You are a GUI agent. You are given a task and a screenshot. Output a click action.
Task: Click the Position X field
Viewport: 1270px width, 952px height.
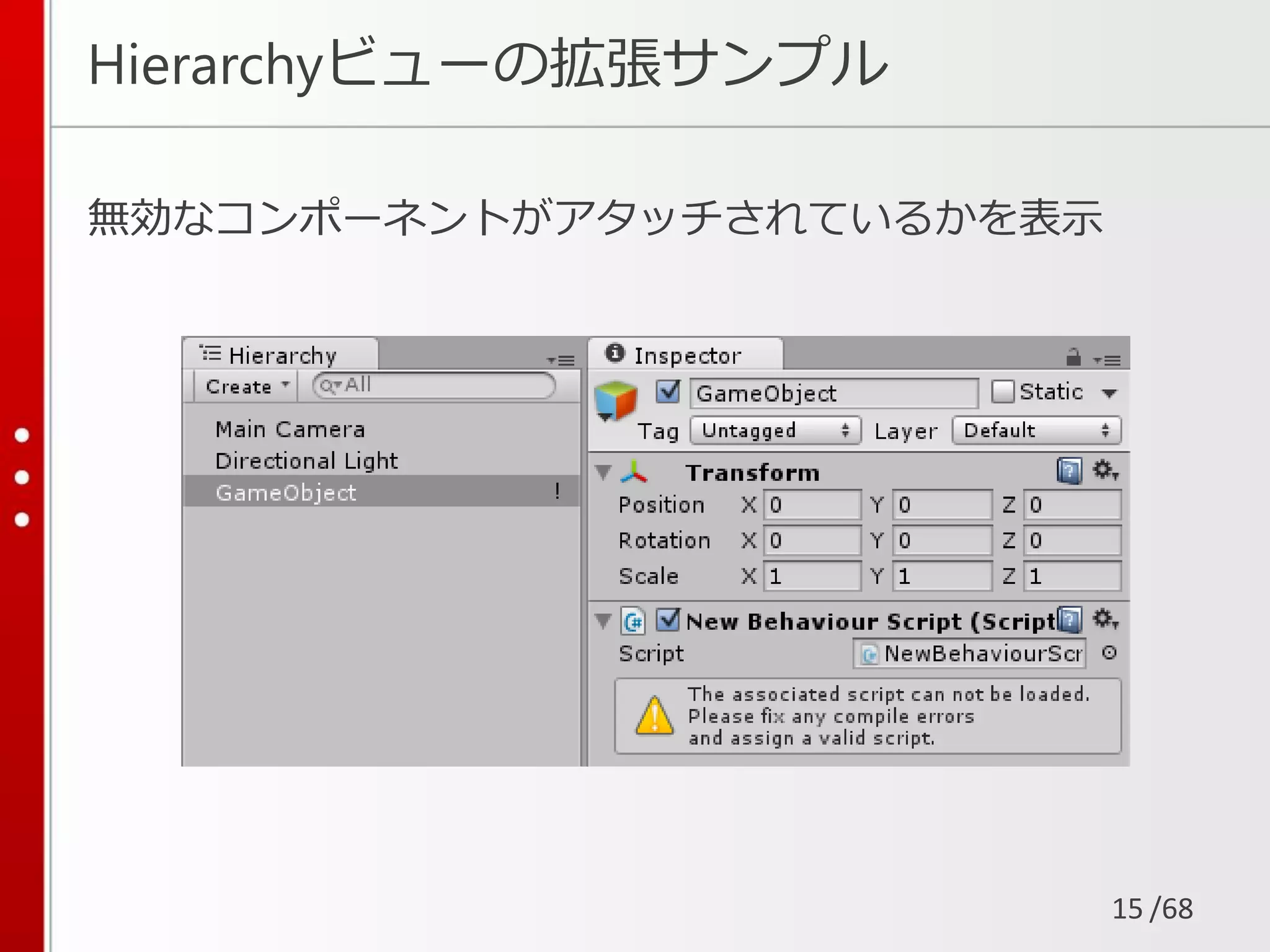coord(812,505)
